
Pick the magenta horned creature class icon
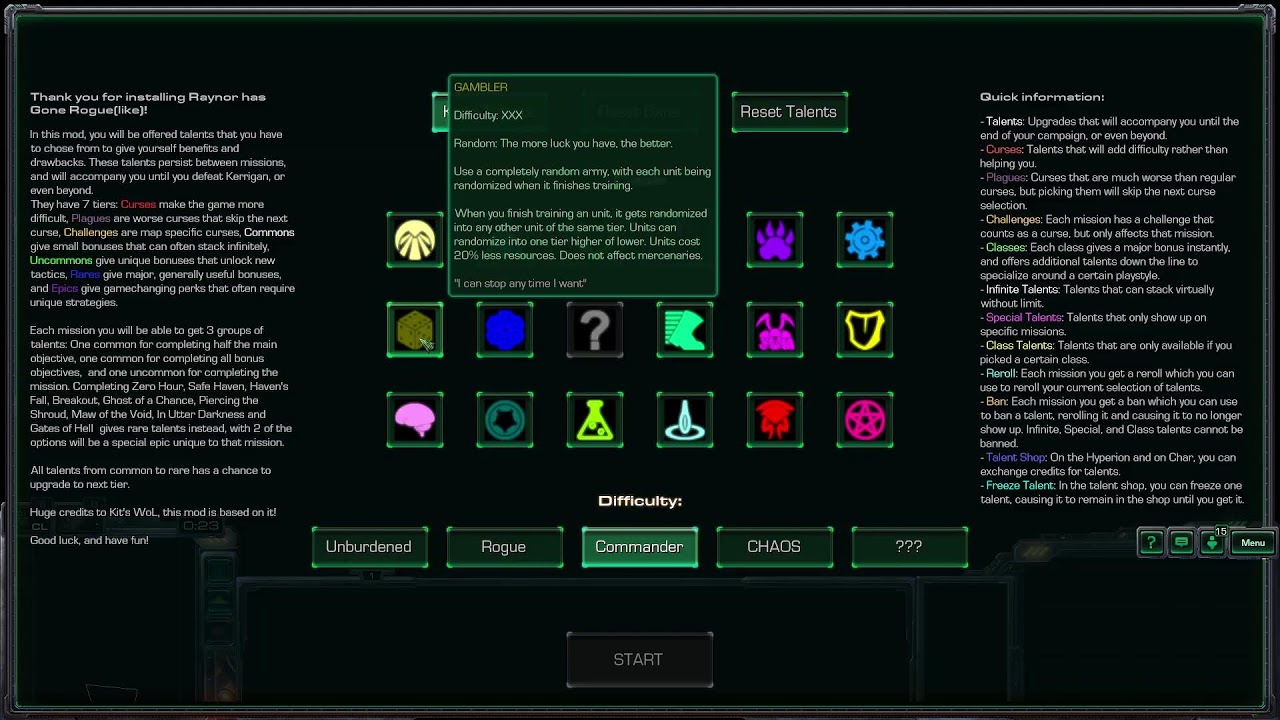click(x=775, y=330)
